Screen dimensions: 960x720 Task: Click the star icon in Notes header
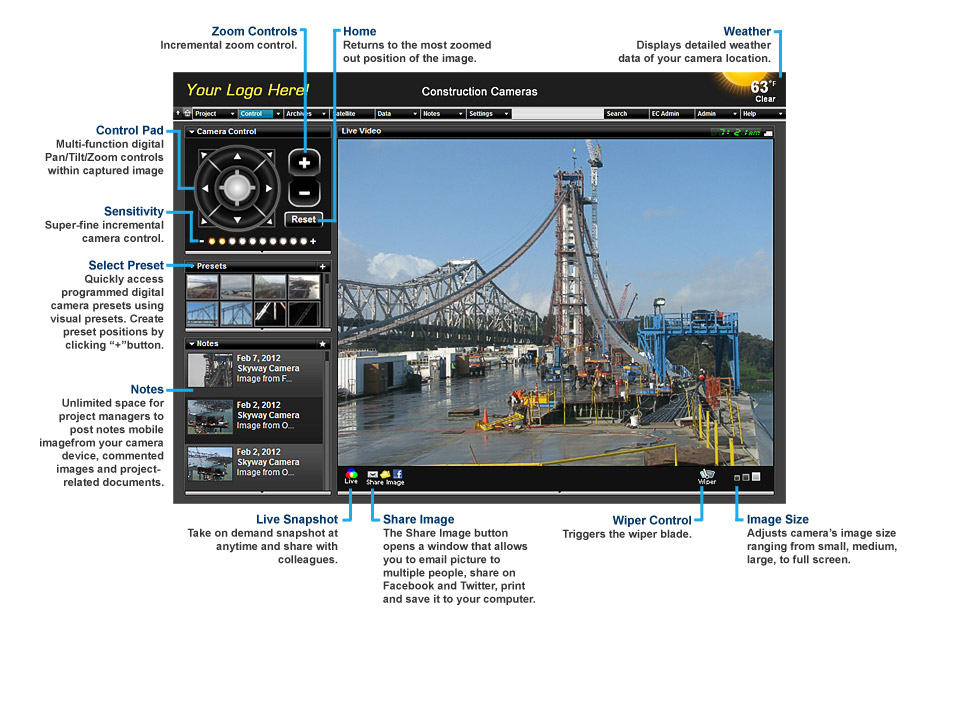322,344
